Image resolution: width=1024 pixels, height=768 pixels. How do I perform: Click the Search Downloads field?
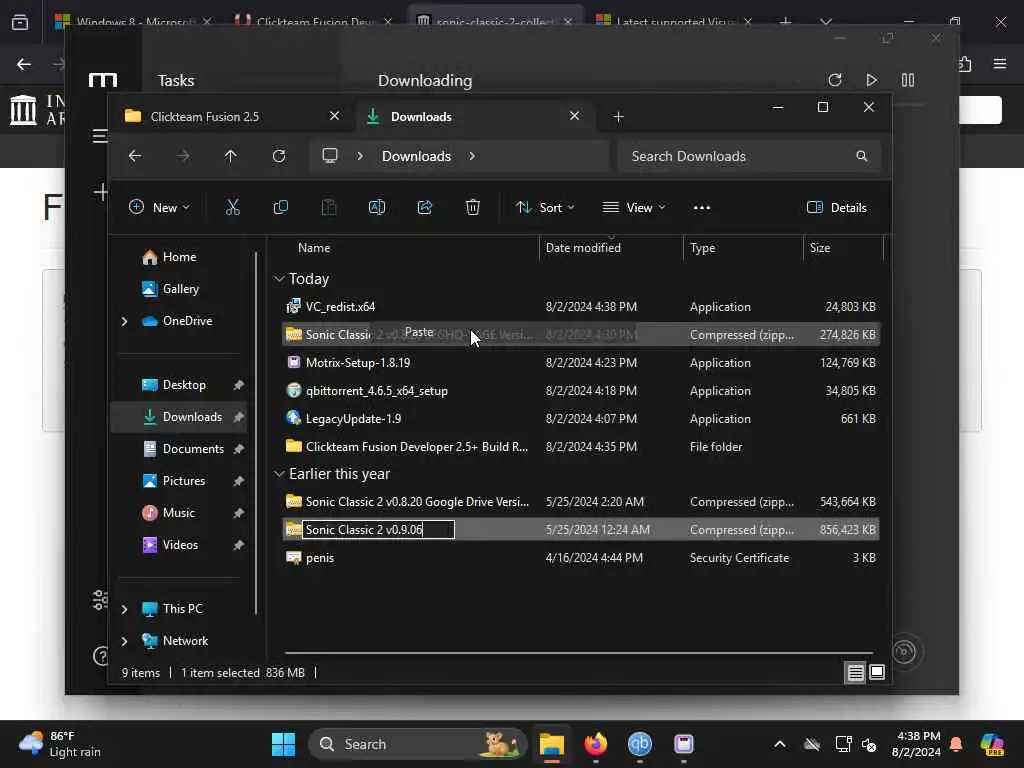[x=748, y=156]
